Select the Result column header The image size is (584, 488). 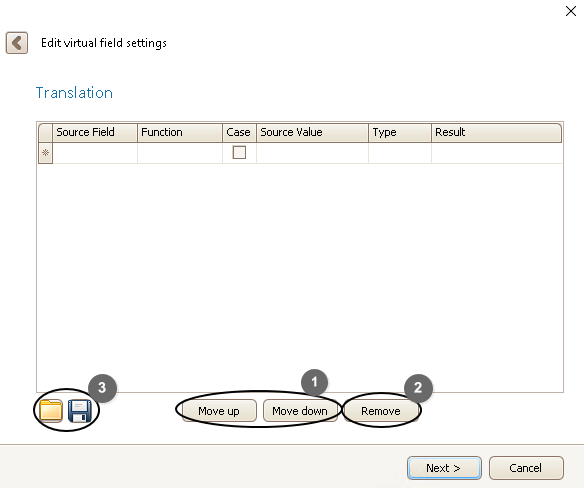click(x=496, y=133)
